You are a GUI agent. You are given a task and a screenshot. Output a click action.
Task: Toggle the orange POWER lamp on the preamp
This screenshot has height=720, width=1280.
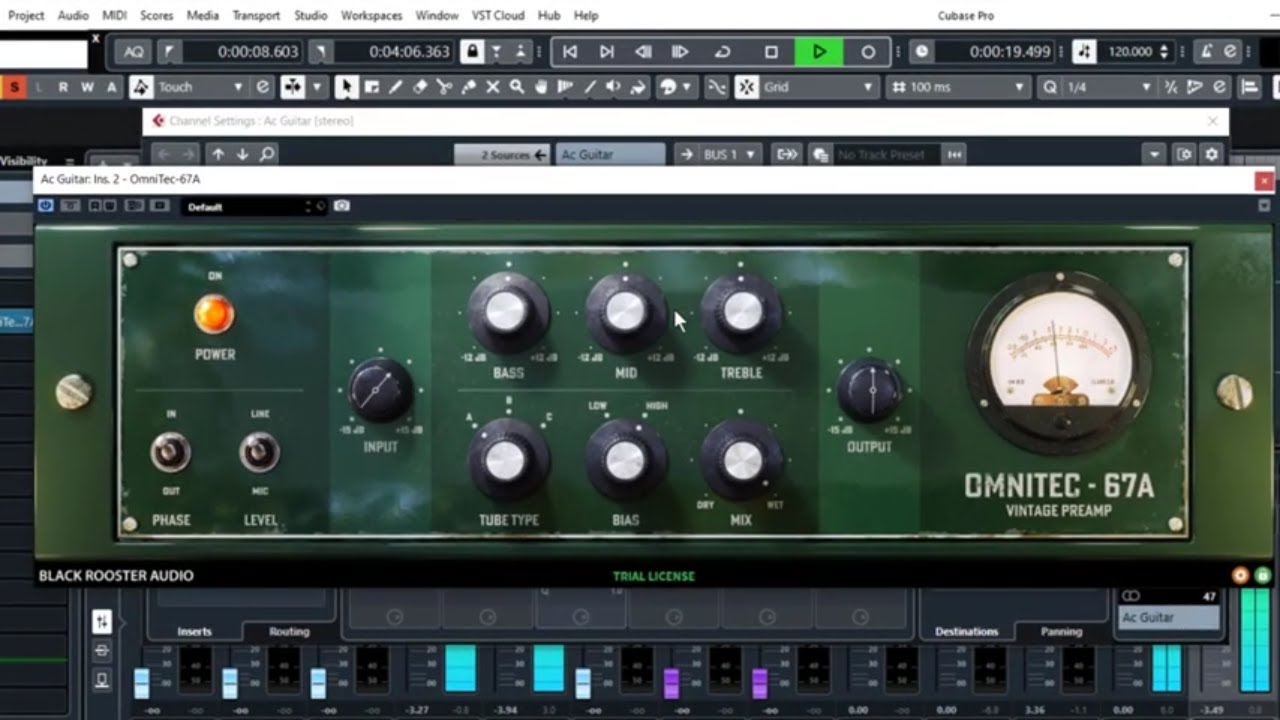point(213,315)
